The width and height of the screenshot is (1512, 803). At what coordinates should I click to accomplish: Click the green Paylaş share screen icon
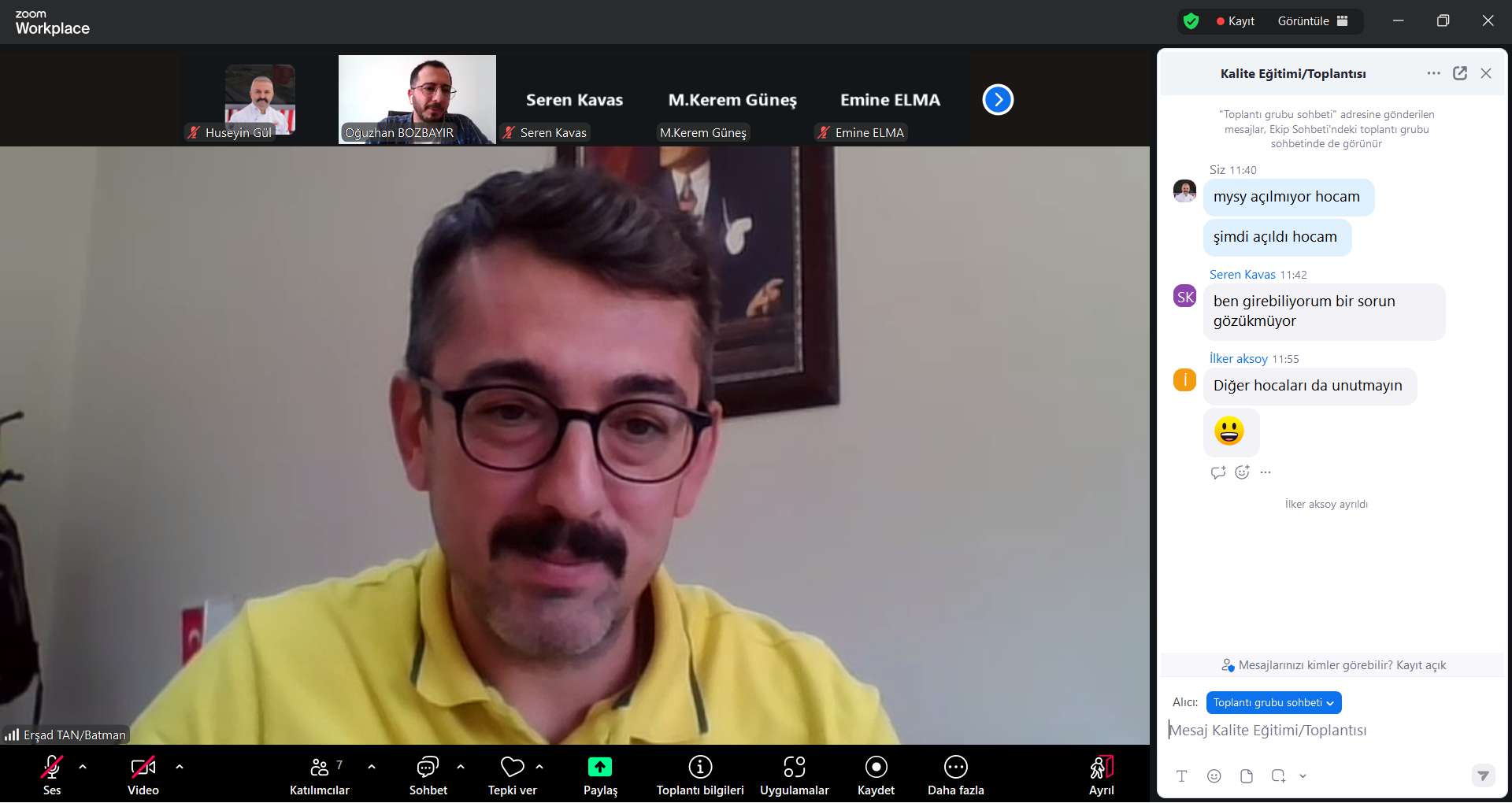coord(599,767)
